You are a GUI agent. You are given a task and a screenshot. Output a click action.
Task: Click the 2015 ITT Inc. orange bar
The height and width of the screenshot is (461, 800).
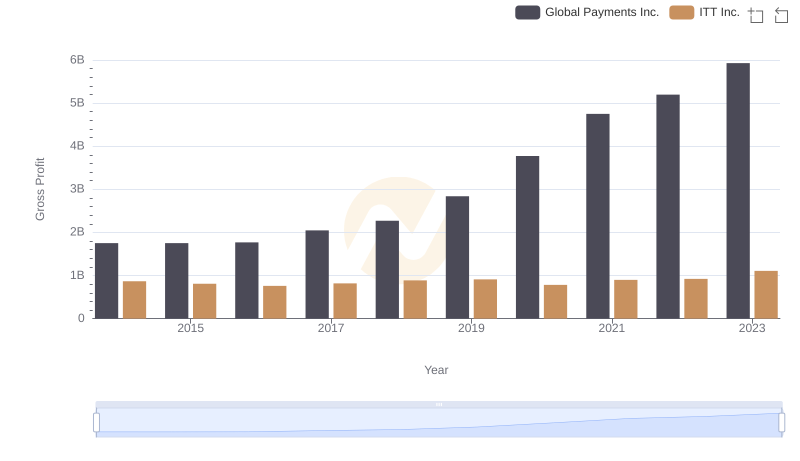coord(205,301)
